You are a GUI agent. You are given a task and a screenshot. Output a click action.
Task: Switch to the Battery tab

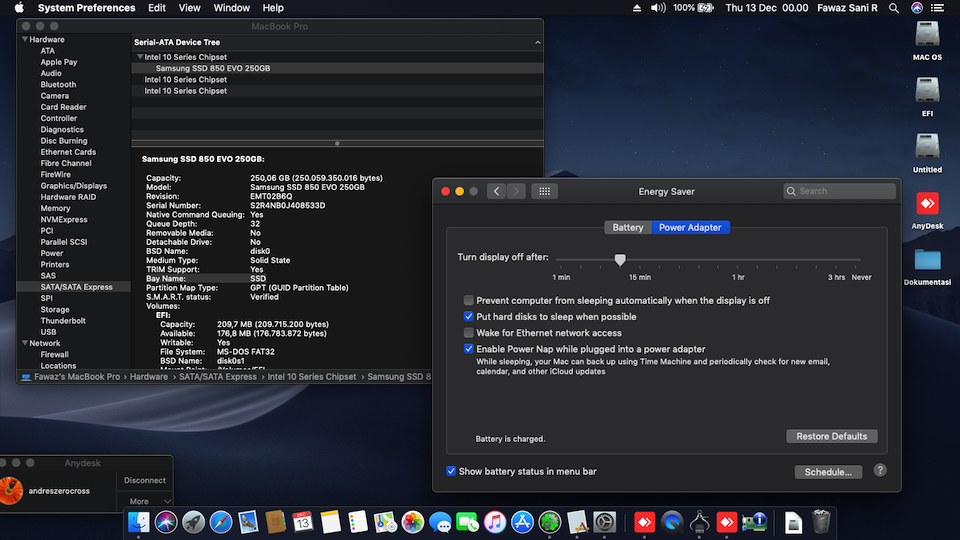click(x=628, y=227)
